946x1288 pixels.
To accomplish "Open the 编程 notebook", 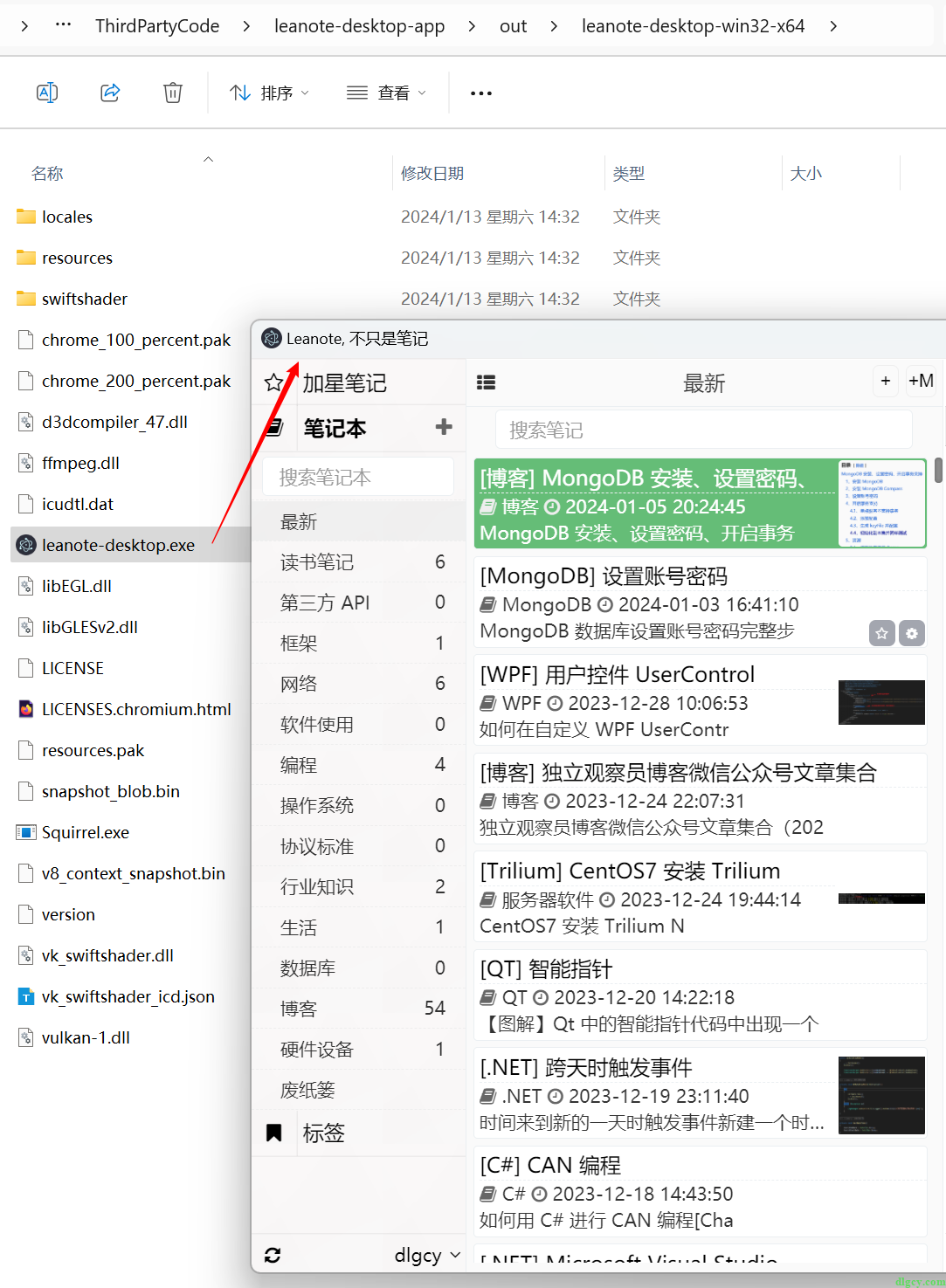I will pos(359,765).
